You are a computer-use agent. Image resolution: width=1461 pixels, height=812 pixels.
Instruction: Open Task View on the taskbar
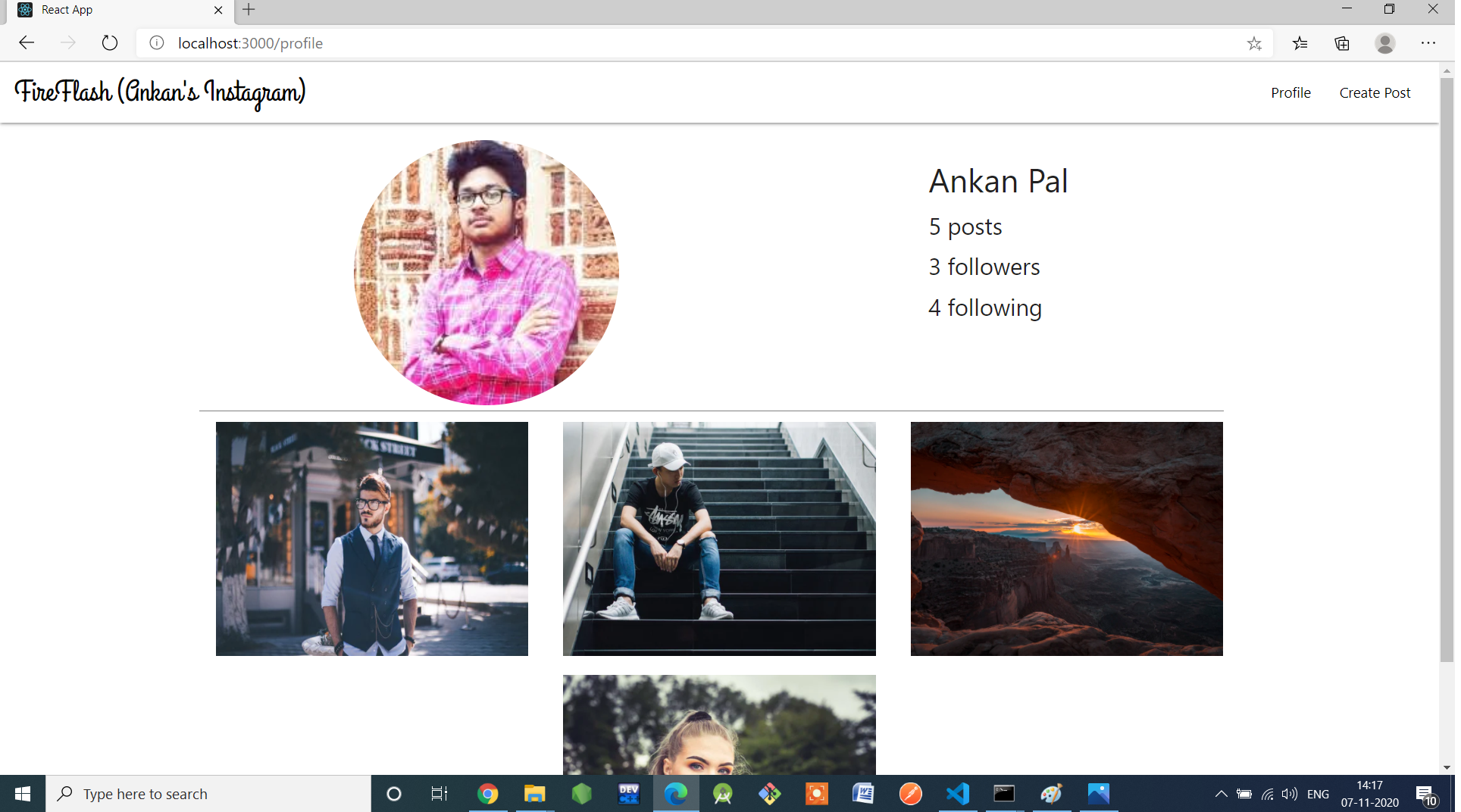click(440, 794)
